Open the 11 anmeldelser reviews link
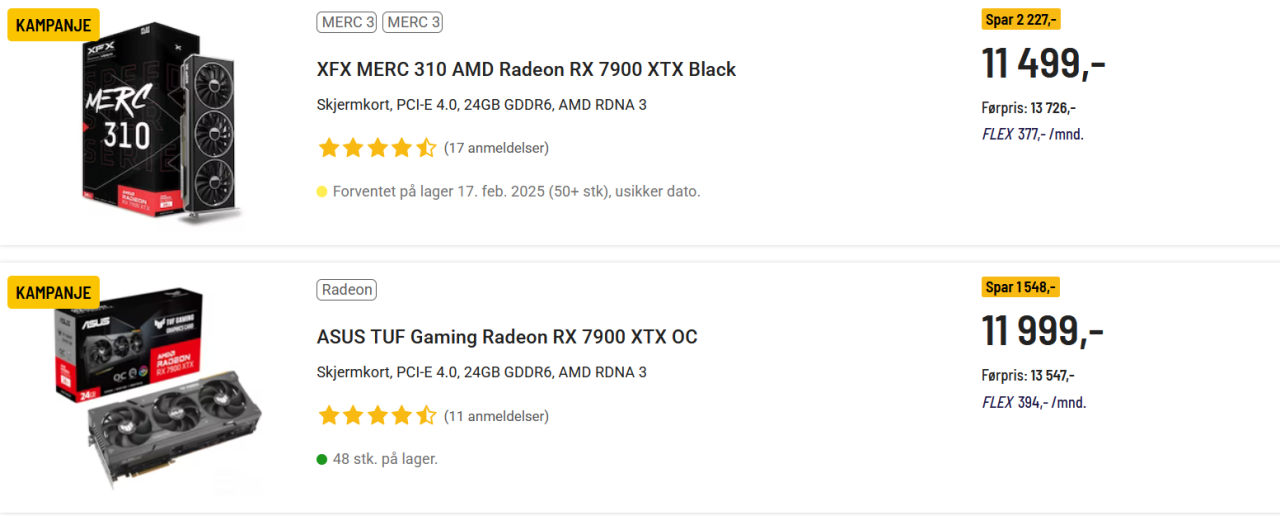This screenshot has width=1280, height=516. (x=496, y=416)
